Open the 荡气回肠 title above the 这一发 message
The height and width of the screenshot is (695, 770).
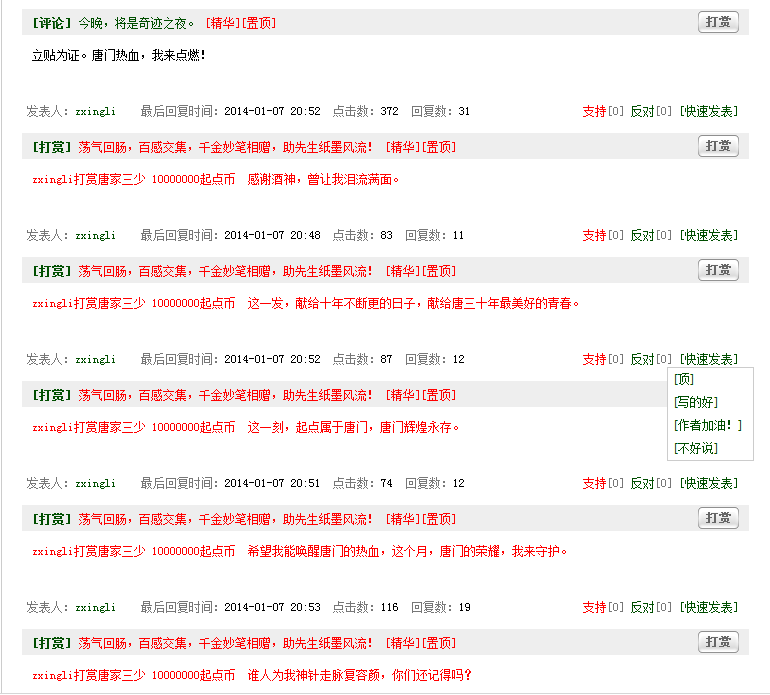pyautogui.click(x=225, y=271)
